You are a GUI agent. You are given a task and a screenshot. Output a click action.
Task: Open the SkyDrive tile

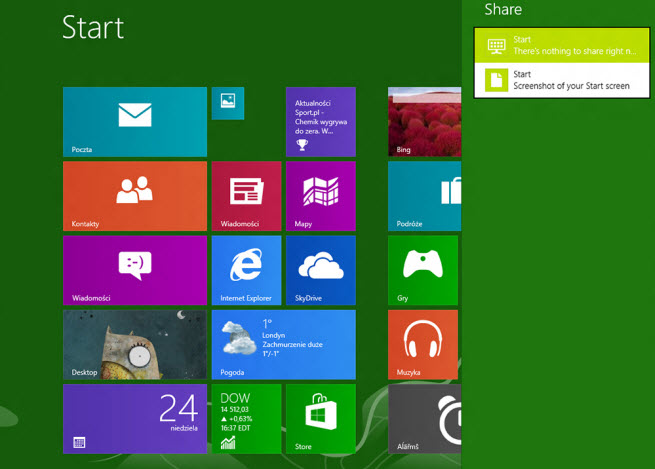(x=321, y=271)
